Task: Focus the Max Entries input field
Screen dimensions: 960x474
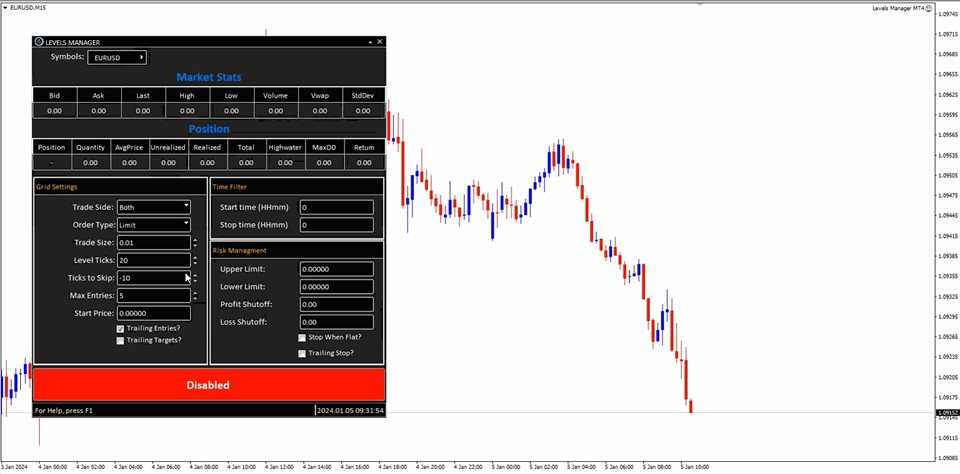Action: [x=153, y=296]
